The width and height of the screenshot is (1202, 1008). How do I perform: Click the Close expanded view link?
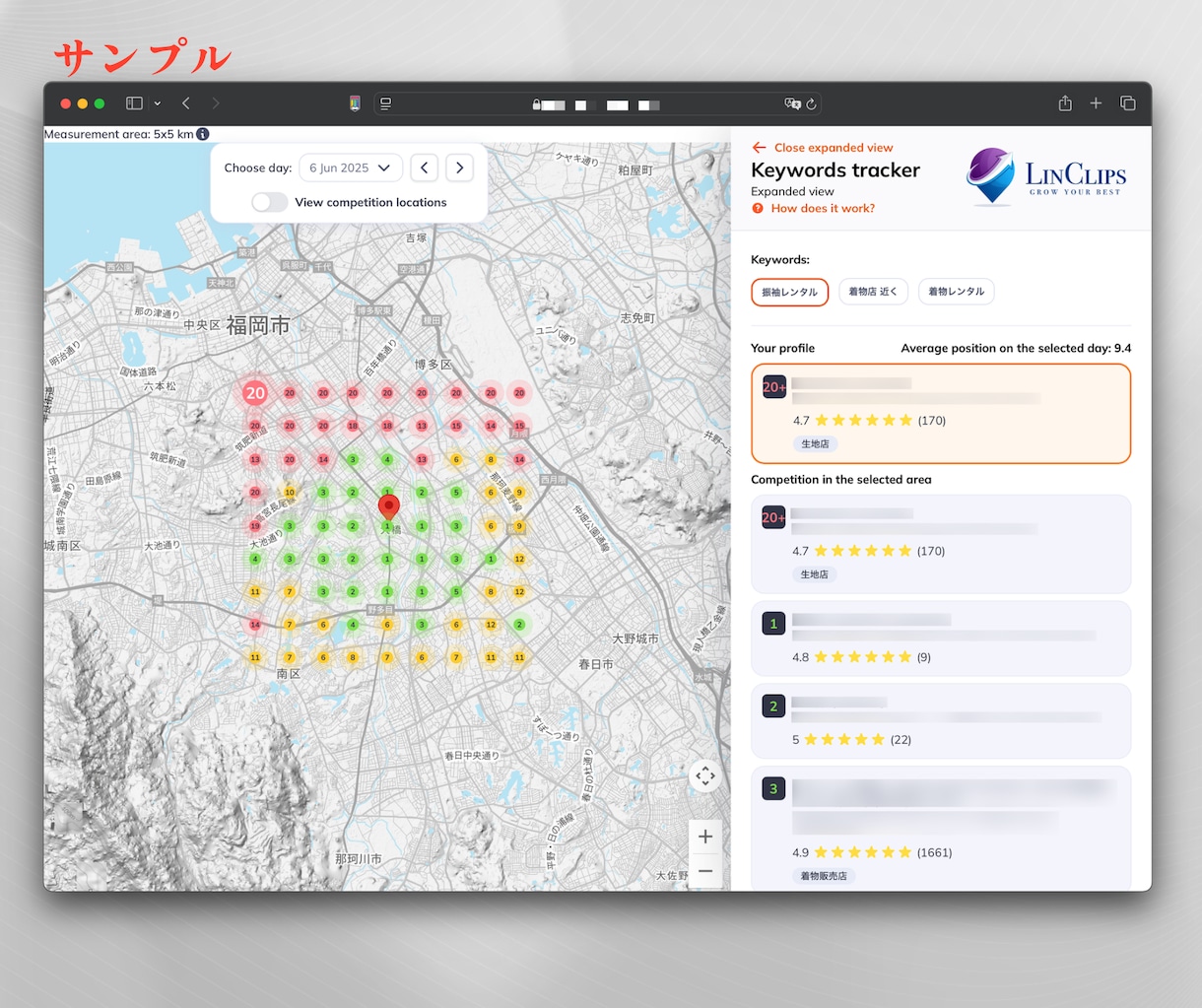[x=823, y=148]
